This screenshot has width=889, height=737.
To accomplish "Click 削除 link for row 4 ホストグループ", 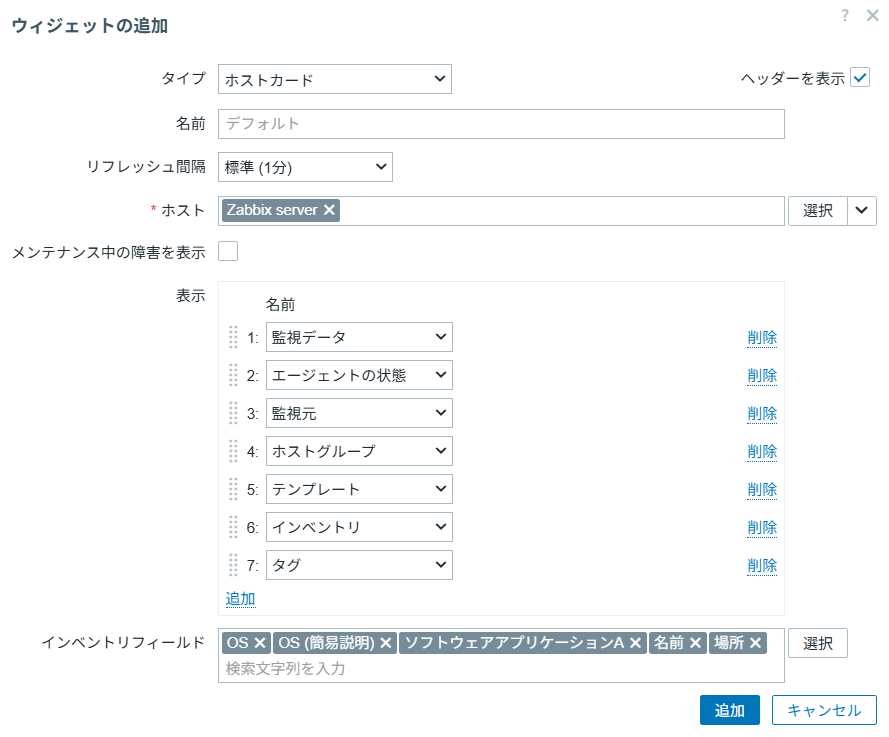I will pos(762,452).
